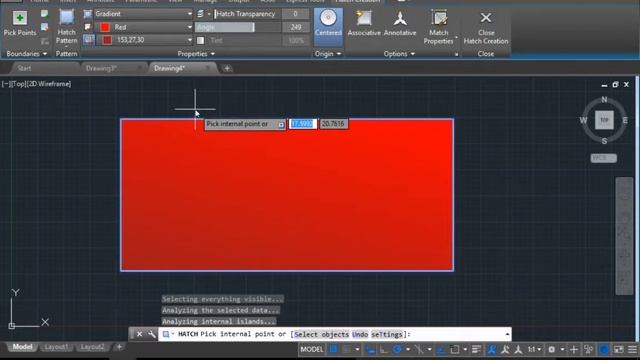Expand command history with up arrow

(507, 334)
